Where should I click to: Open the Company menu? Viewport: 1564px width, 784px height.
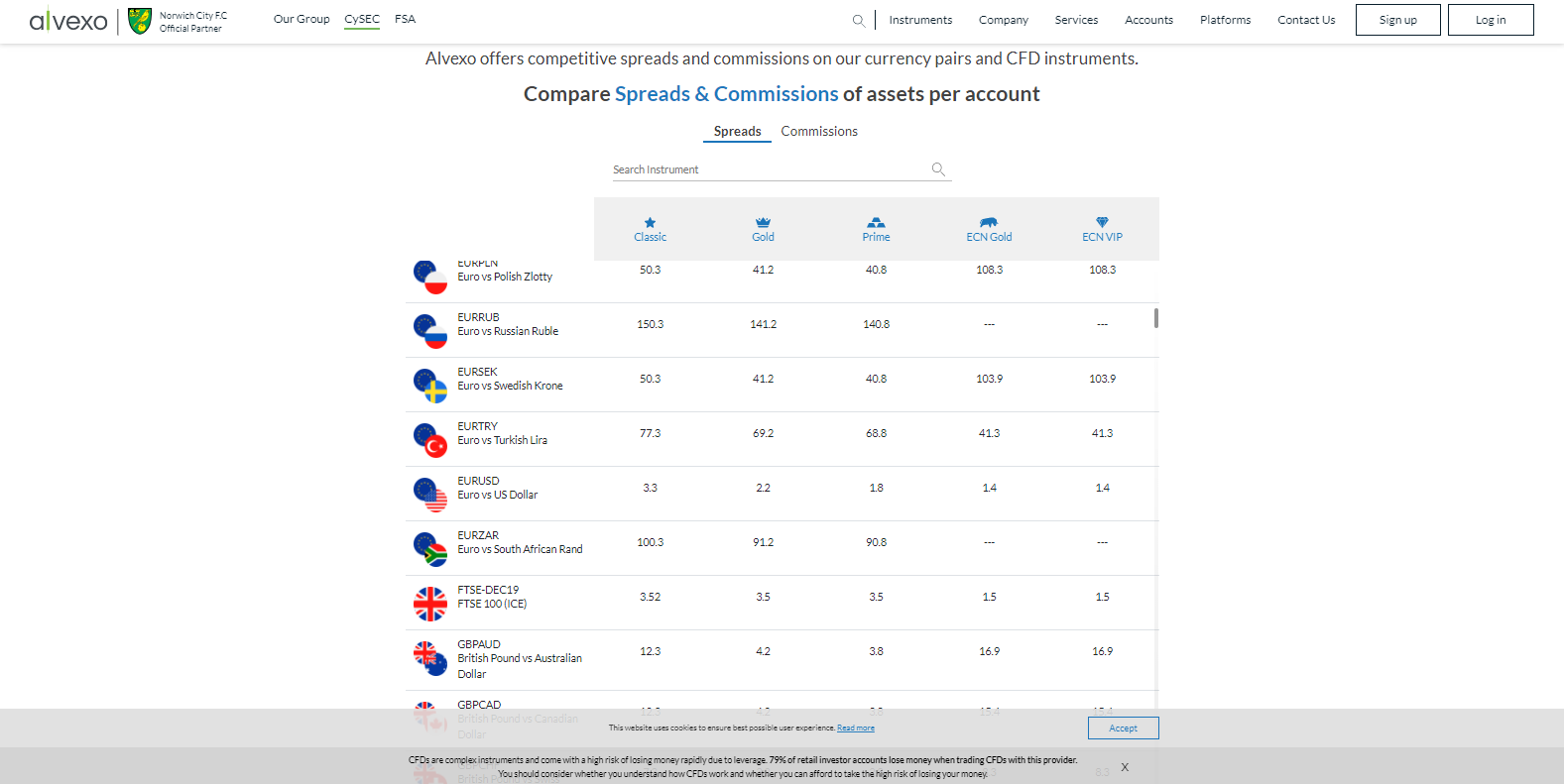(x=1004, y=20)
